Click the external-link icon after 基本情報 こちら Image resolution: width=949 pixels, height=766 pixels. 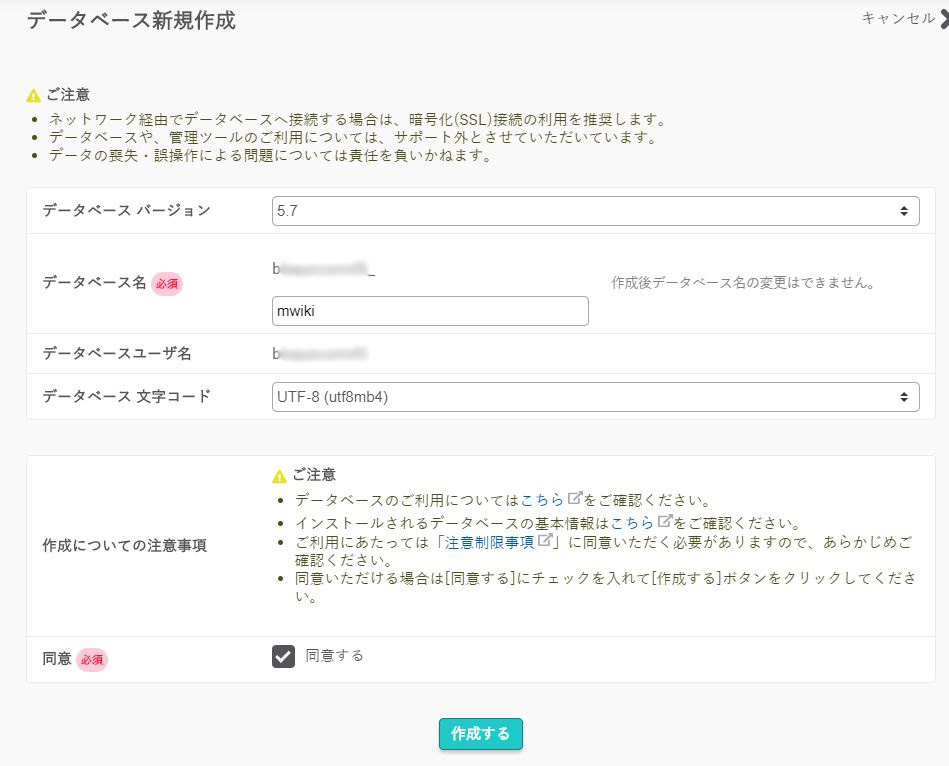click(x=665, y=521)
